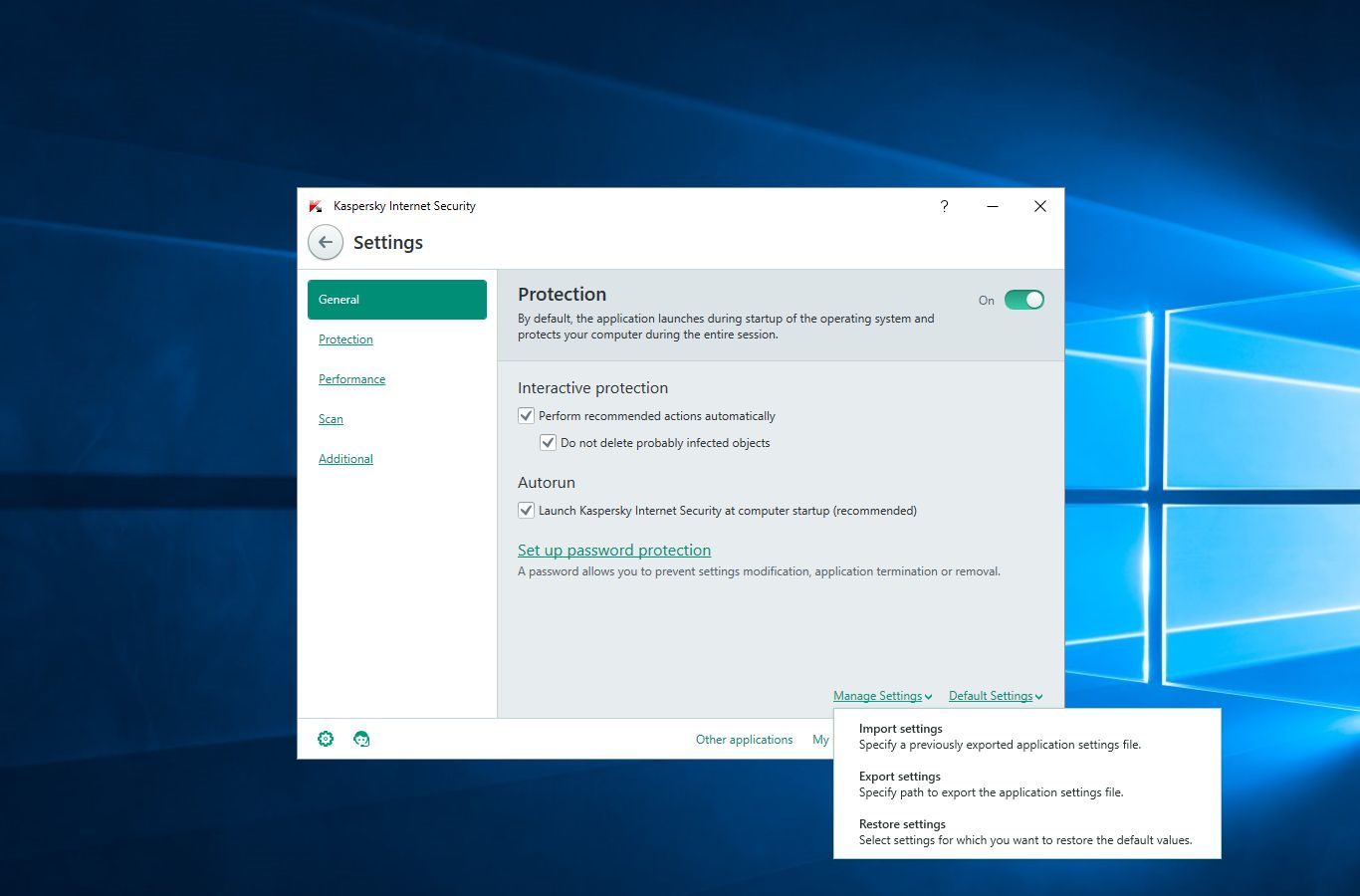Expand the Default Settings dropdown
The image size is (1360, 896).
coord(996,696)
